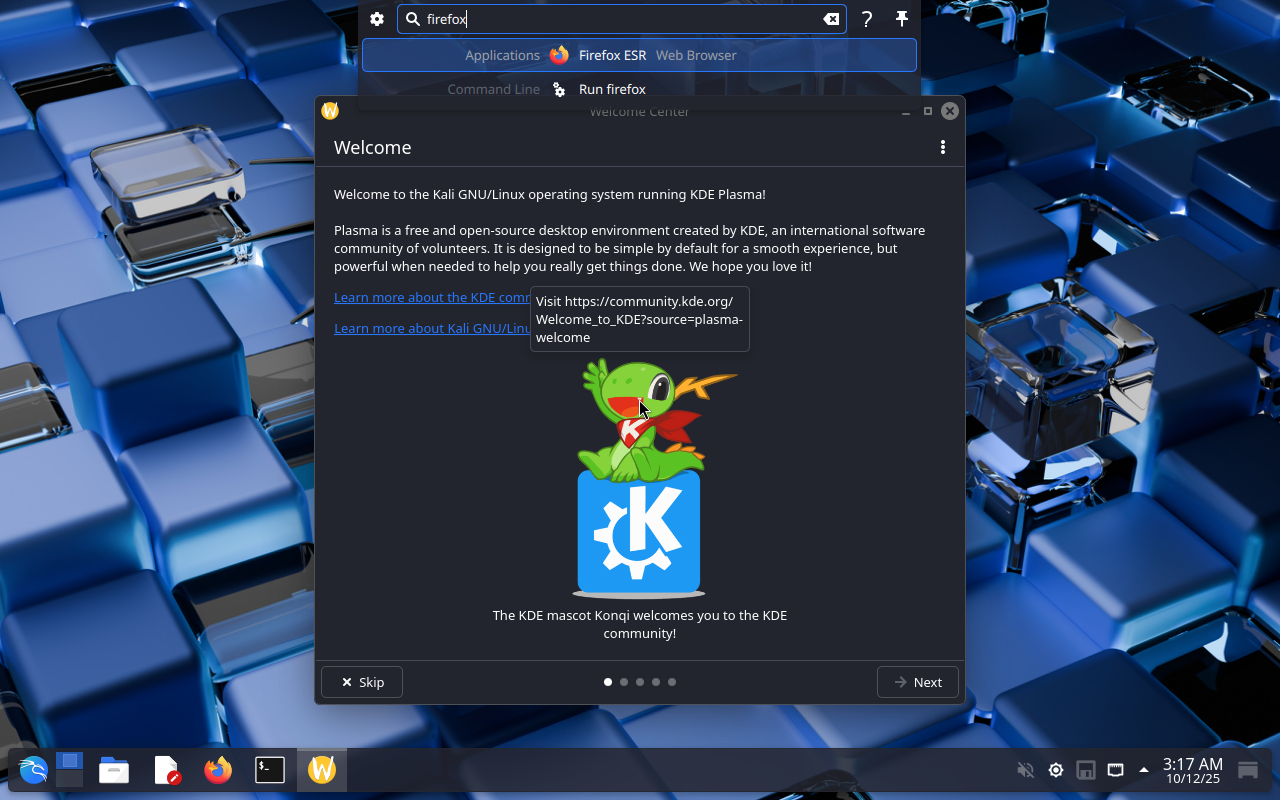Open the file manager from the taskbar
This screenshot has width=1280, height=800.
pyautogui.click(x=114, y=769)
